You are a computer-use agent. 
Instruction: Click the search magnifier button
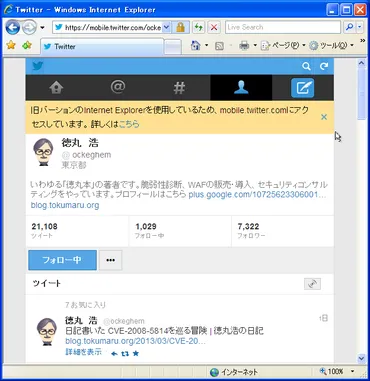(x=349, y=27)
